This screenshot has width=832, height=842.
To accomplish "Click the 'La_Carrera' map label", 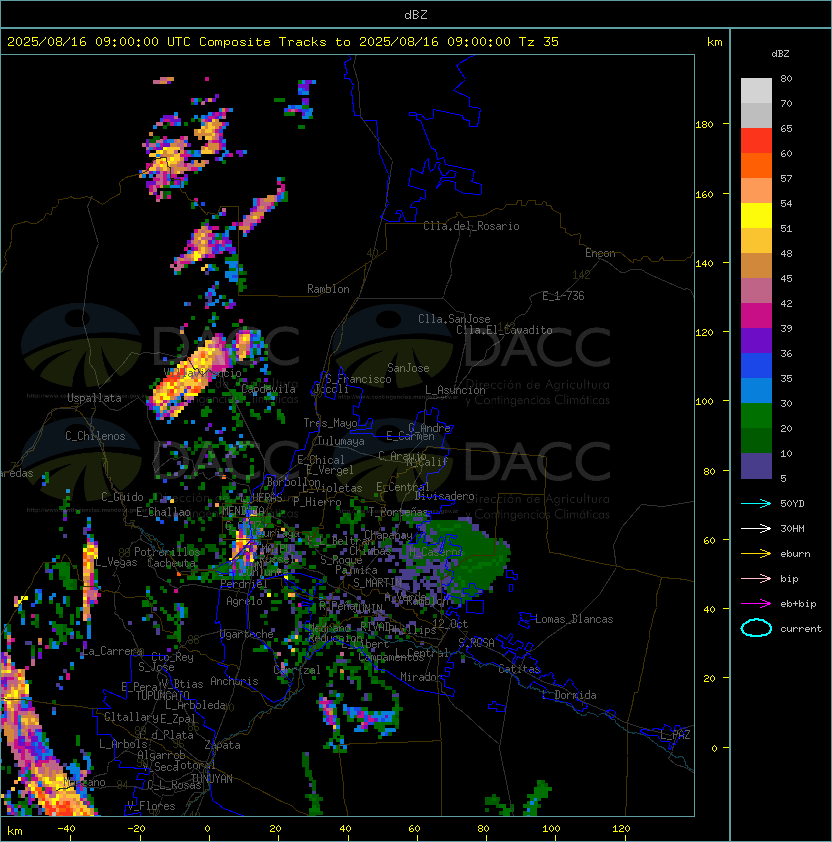I will [x=113, y=651].
